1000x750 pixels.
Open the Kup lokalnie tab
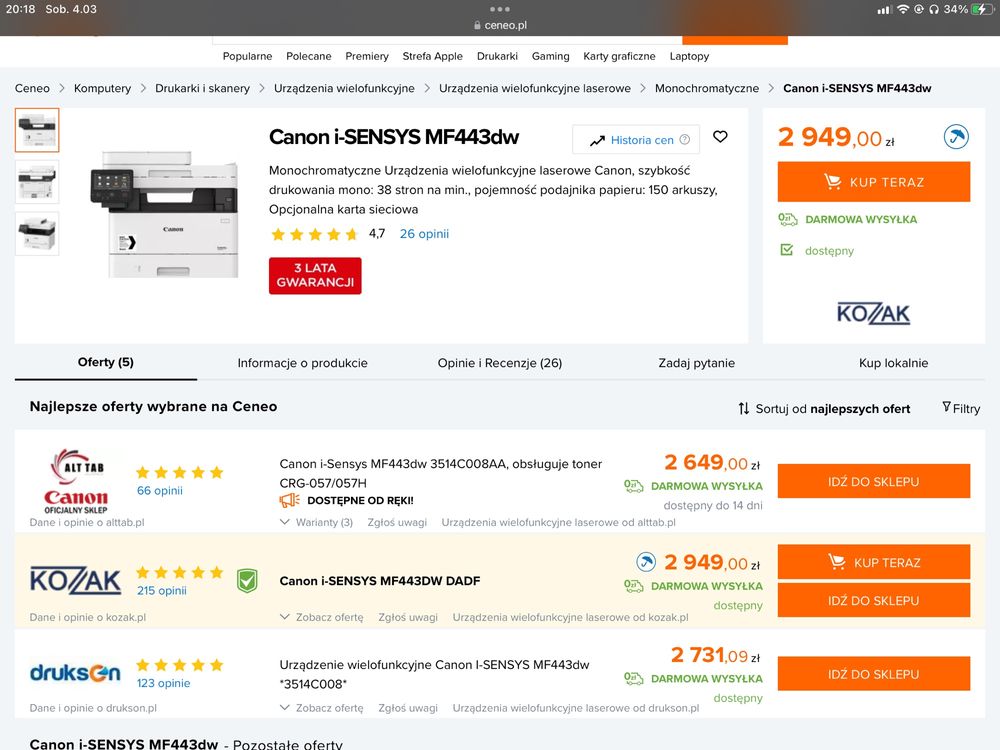point(893,363)
